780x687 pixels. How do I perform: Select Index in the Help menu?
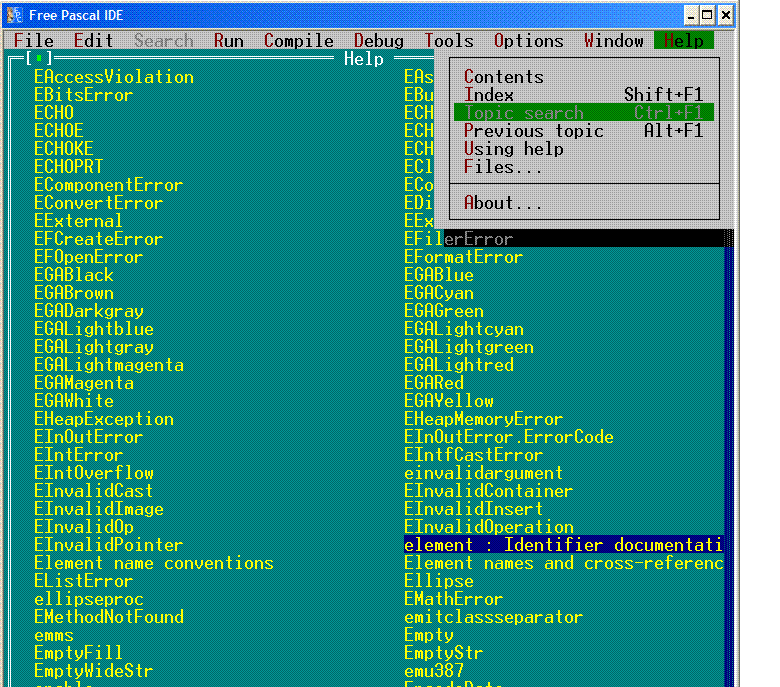click(x=489, y=95)
